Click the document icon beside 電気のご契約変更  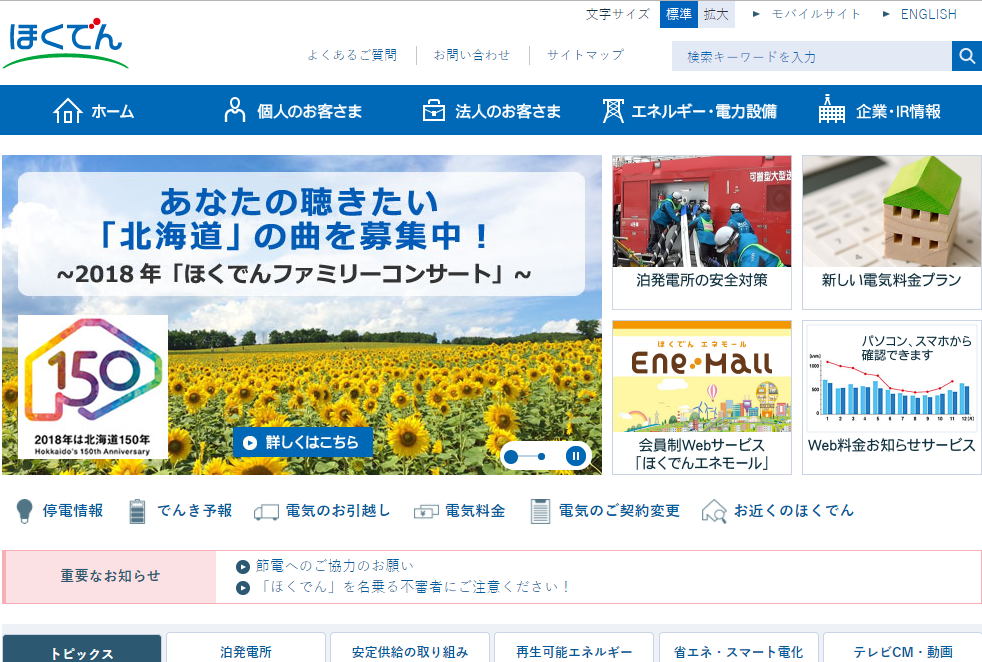(x=540, y=511)
